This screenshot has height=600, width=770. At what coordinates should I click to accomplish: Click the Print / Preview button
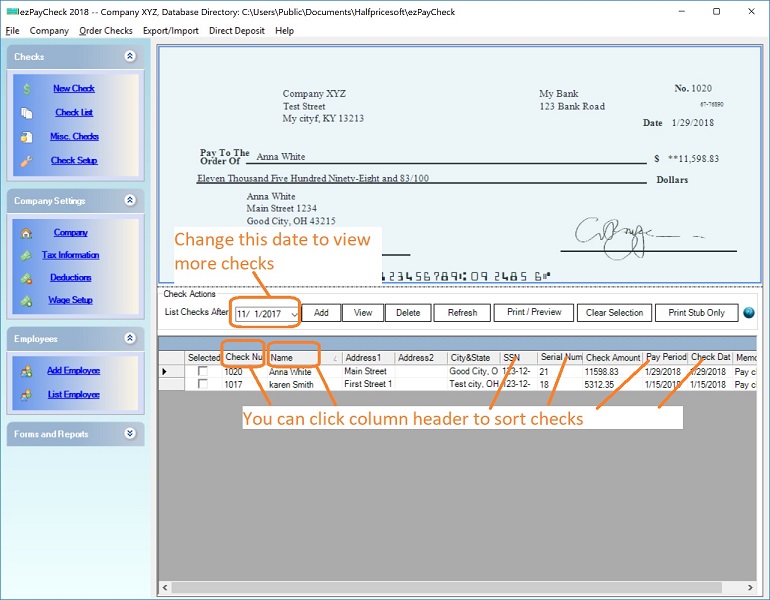[534, 312]
